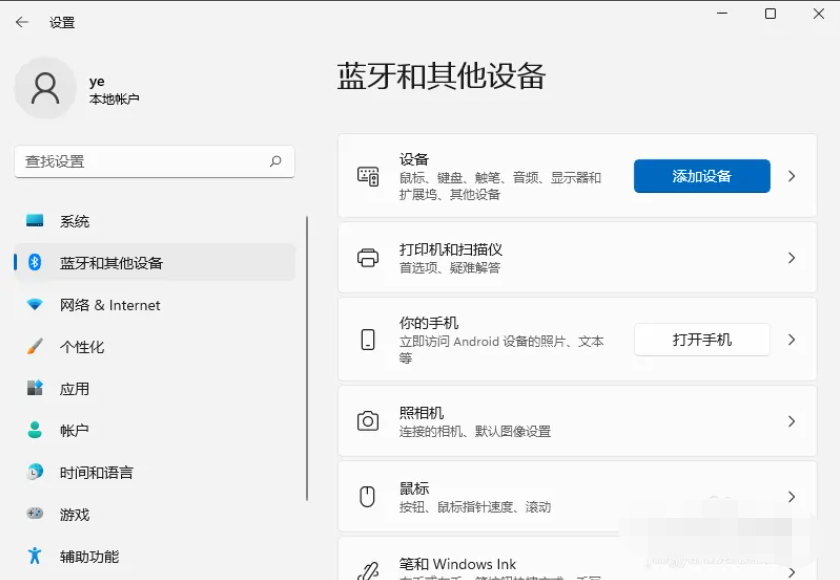Open 应用 in the sidebar

click(75, 389)
